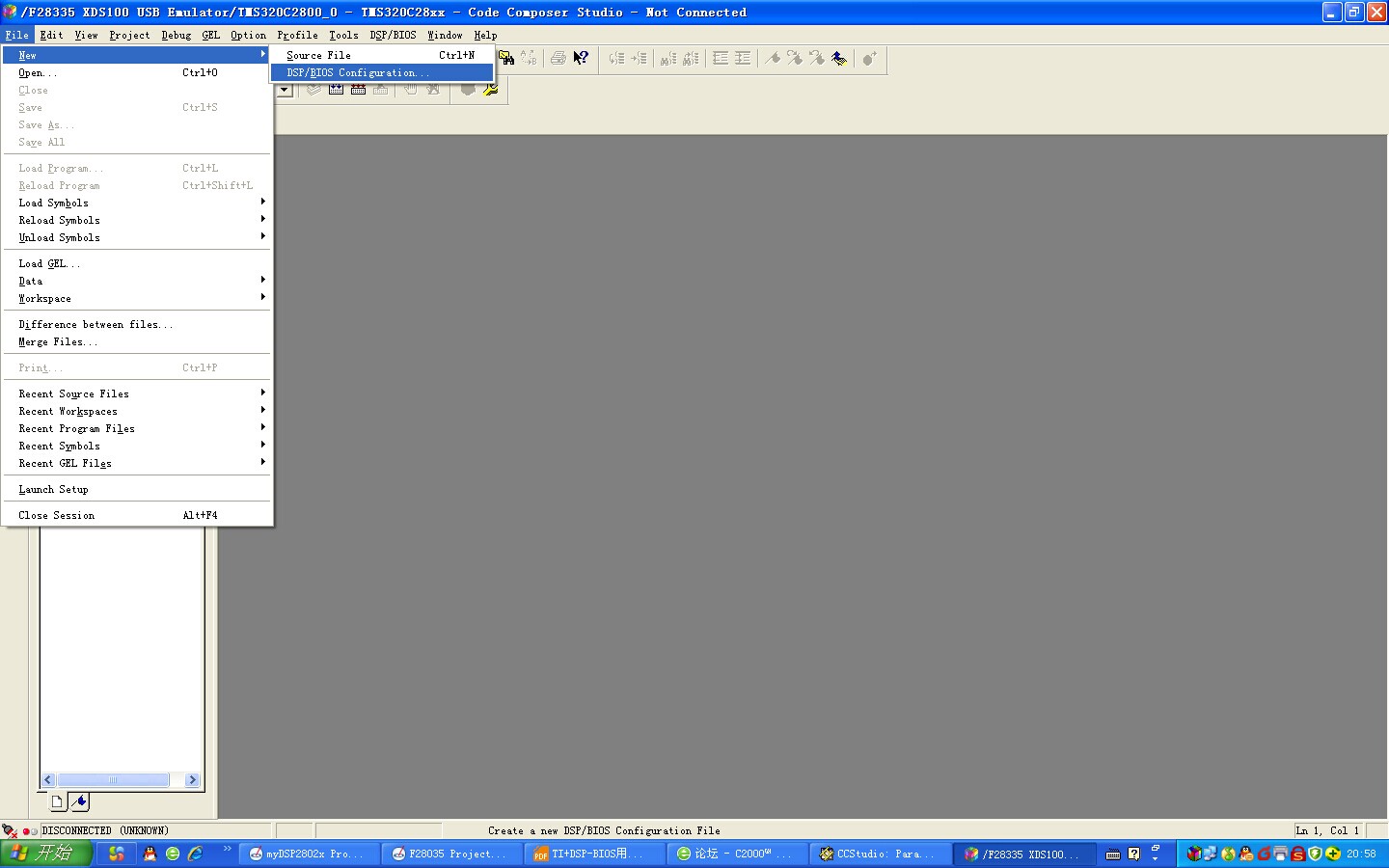1389x868 pixels.
Task: Click the Windows Start button
Action: [46, 854]
